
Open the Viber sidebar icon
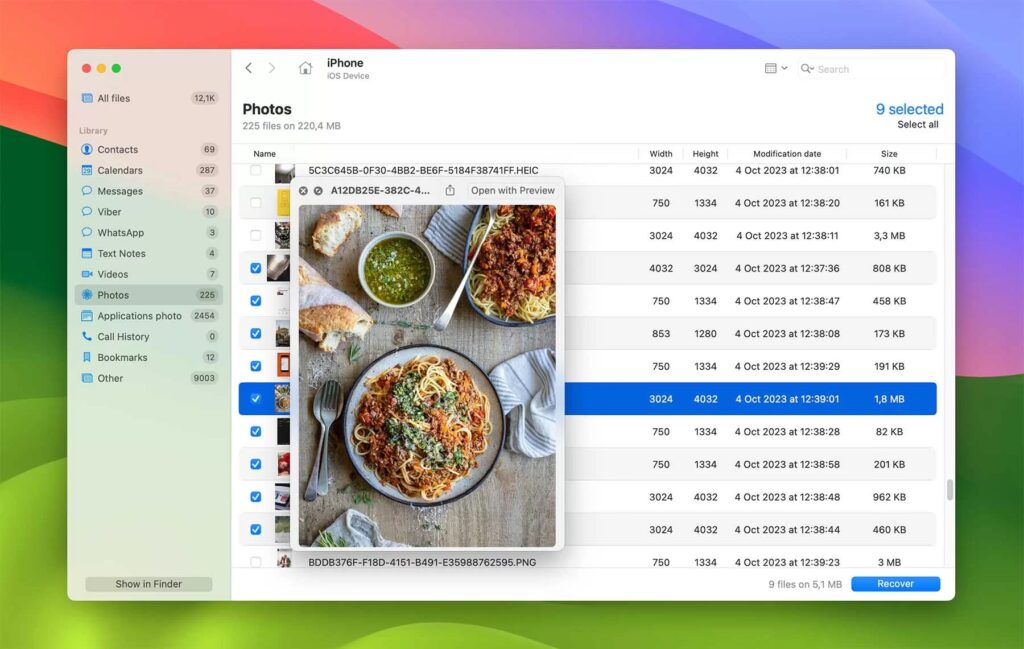[87, 212]
